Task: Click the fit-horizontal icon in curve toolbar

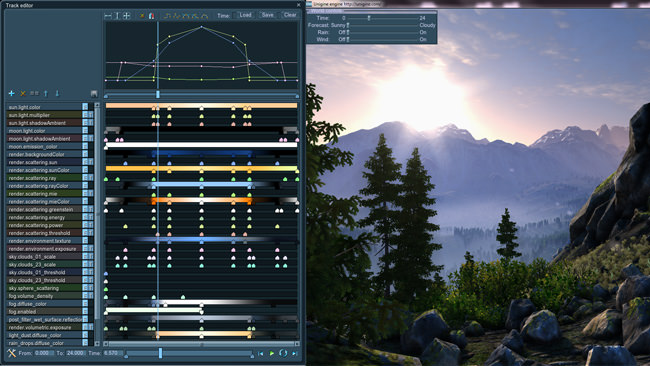Action: [x=108, y=16]
